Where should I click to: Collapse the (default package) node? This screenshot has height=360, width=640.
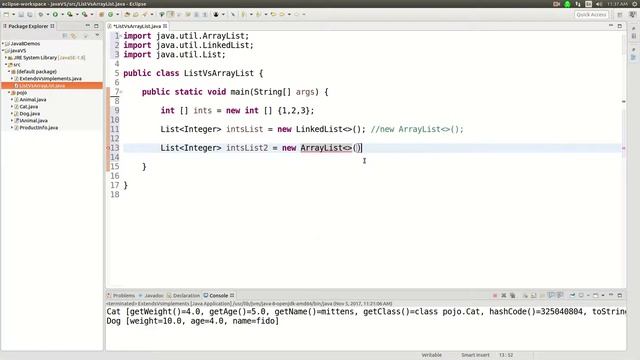tap(9, 71)
